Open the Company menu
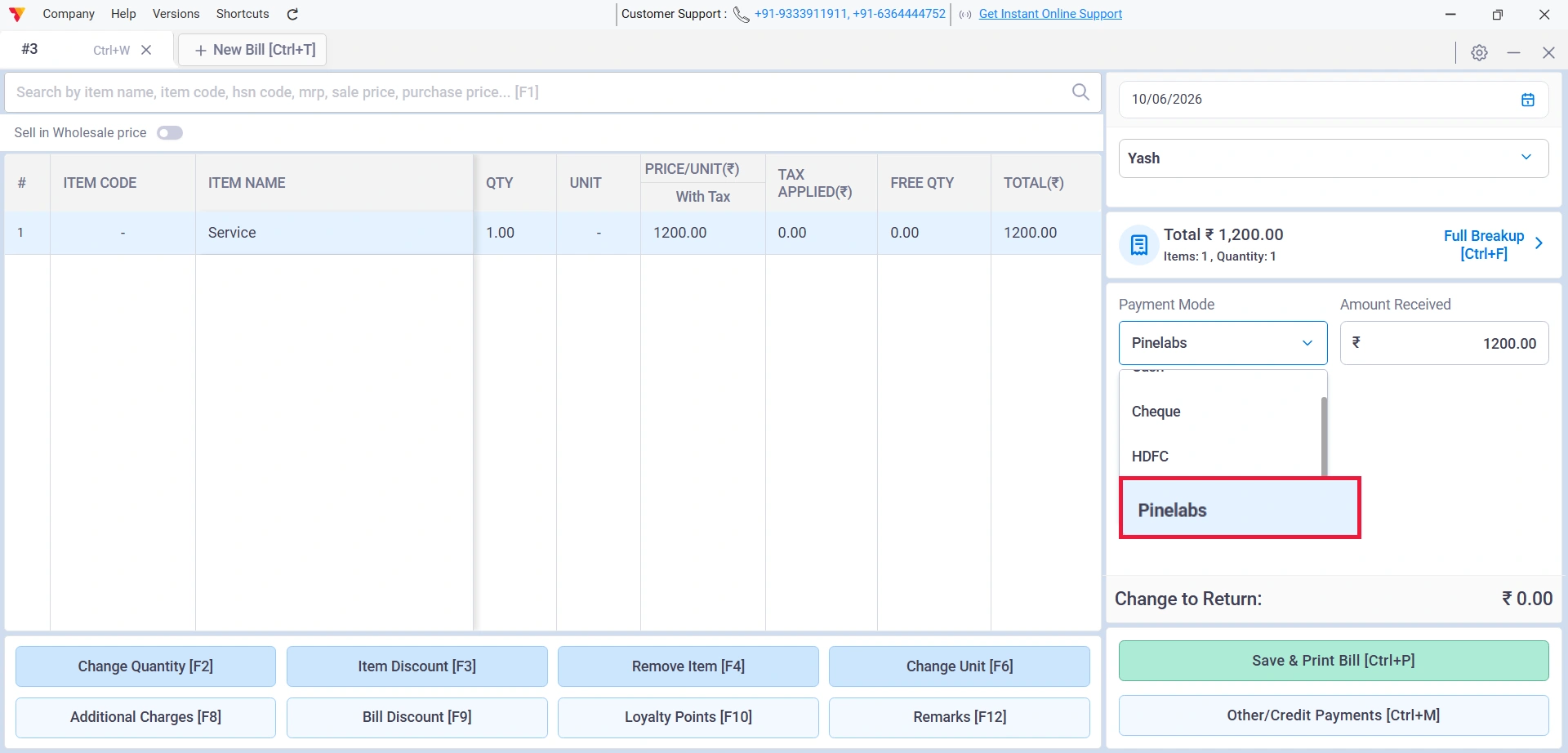1568x753 pixels. point(69,14)
